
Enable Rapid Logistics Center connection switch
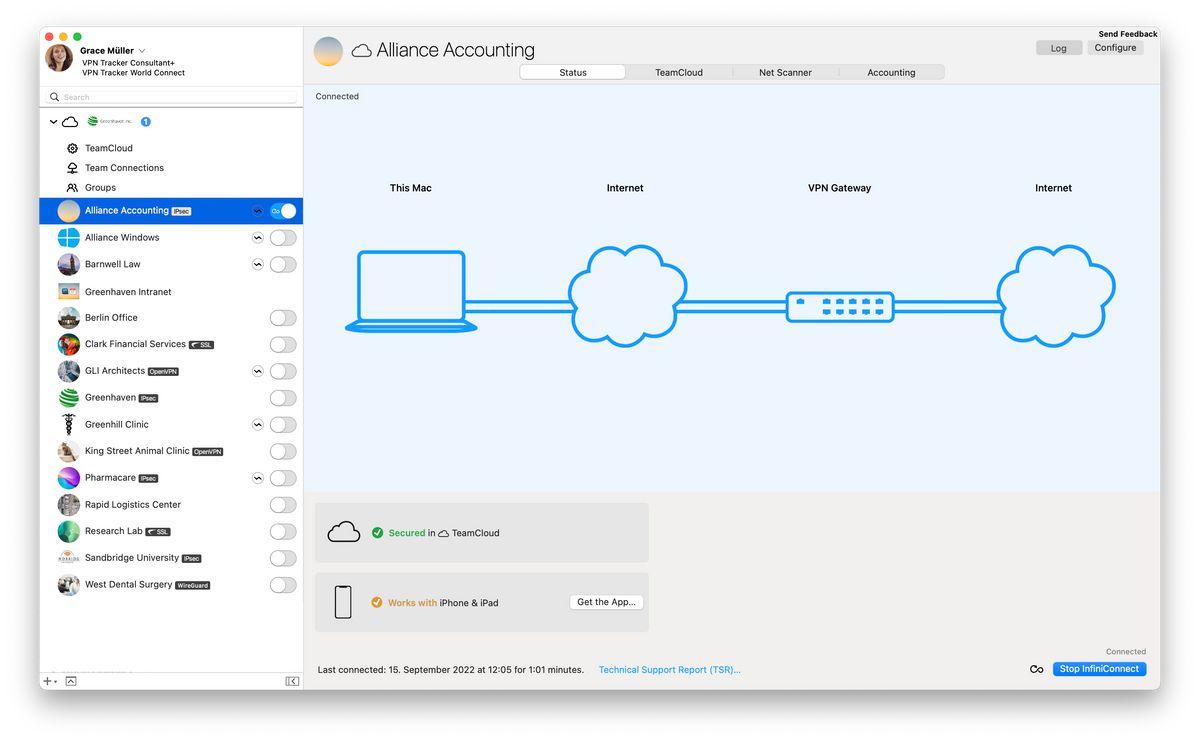pos(283,505)
